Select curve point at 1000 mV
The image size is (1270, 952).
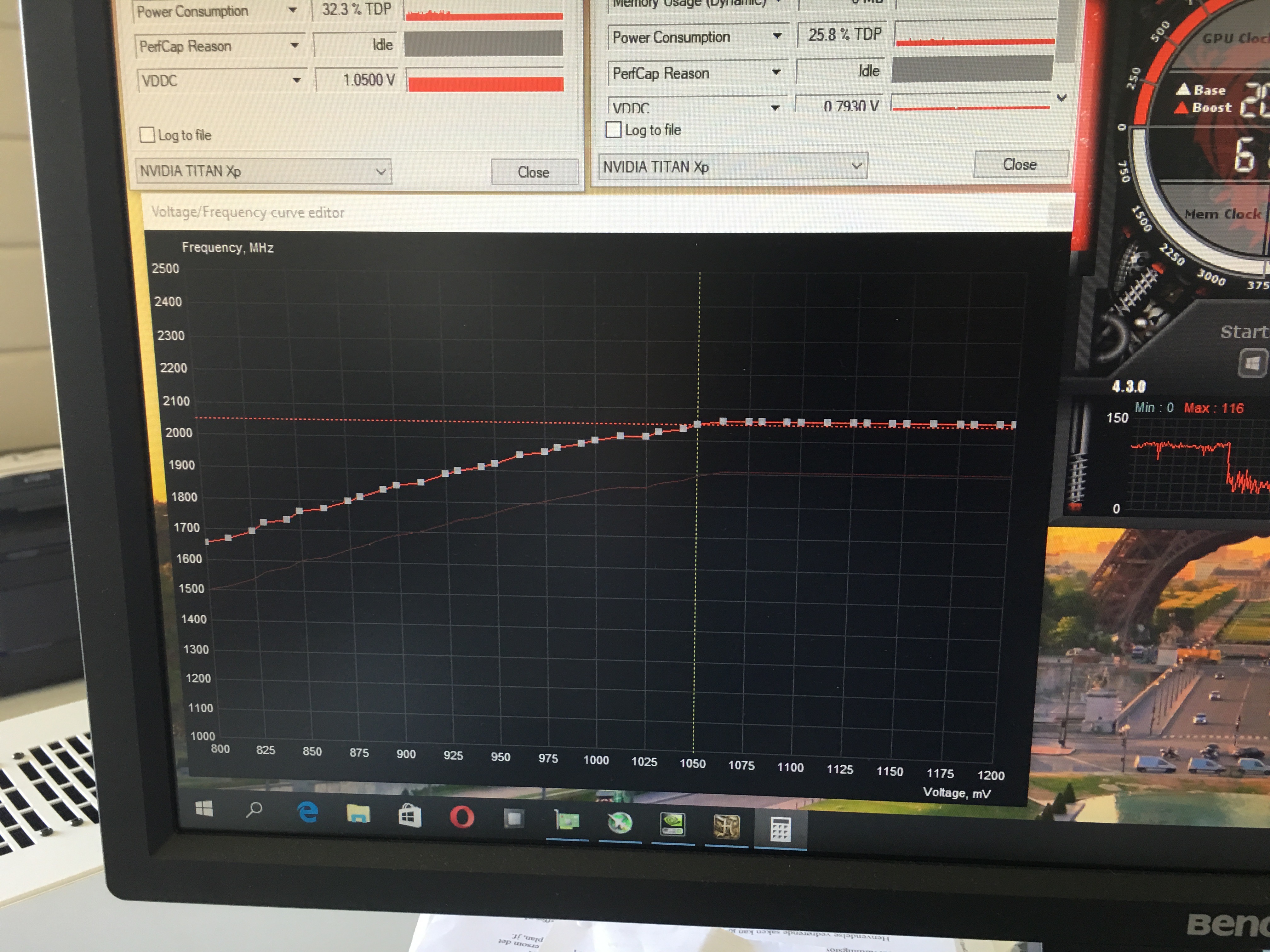pyautogui.click(x=595, y=440)
